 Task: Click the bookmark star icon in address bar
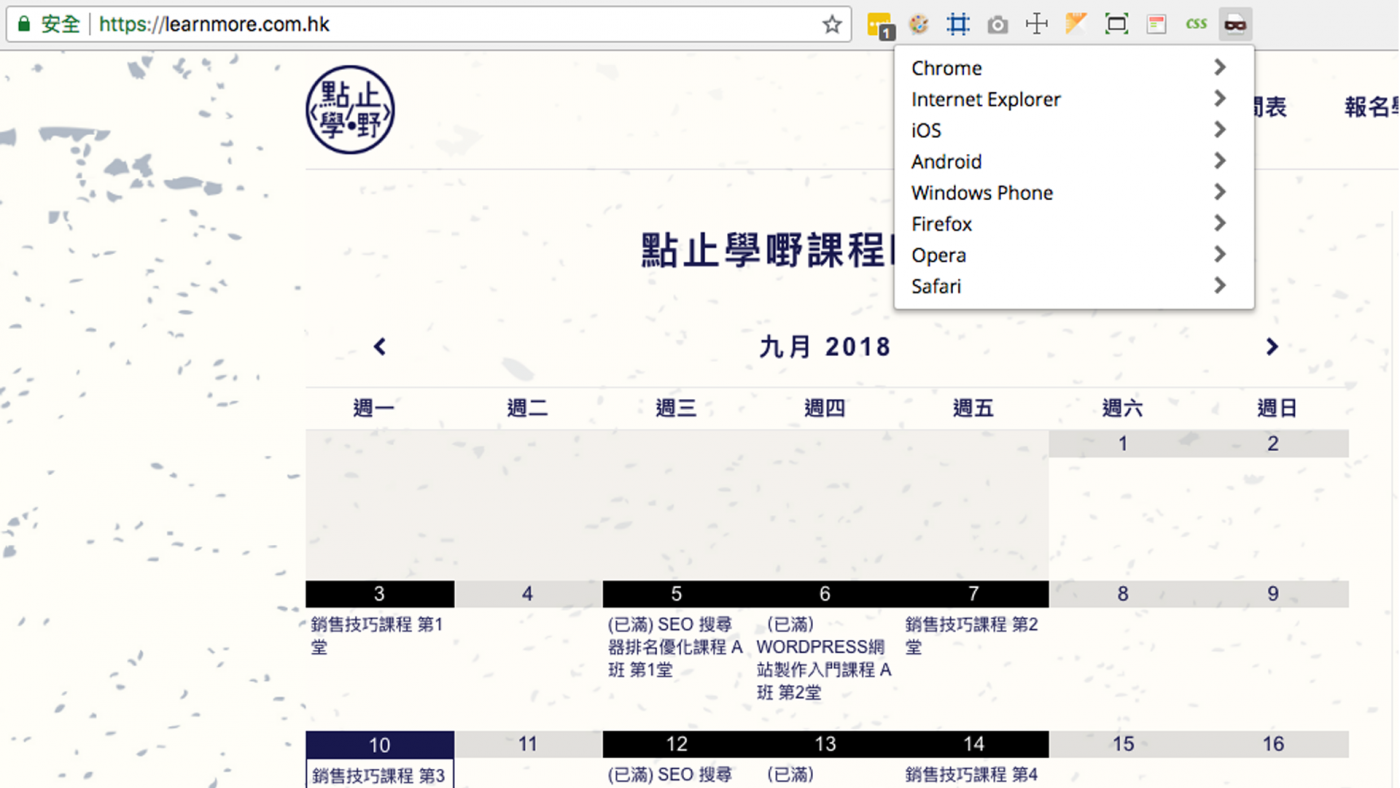(x=831, y=25)
